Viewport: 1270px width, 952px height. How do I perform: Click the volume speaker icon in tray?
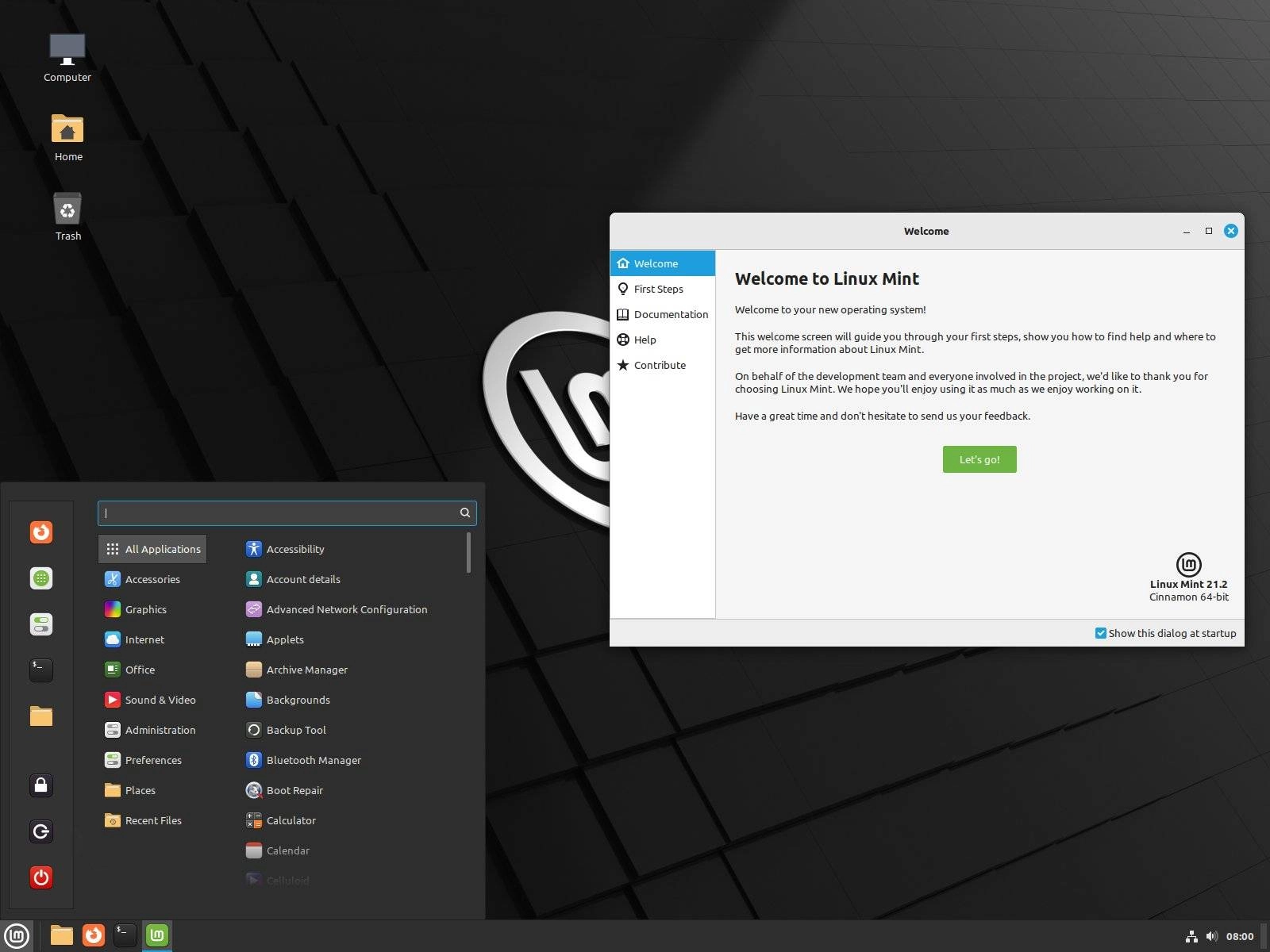click(x=1211, y=937)
